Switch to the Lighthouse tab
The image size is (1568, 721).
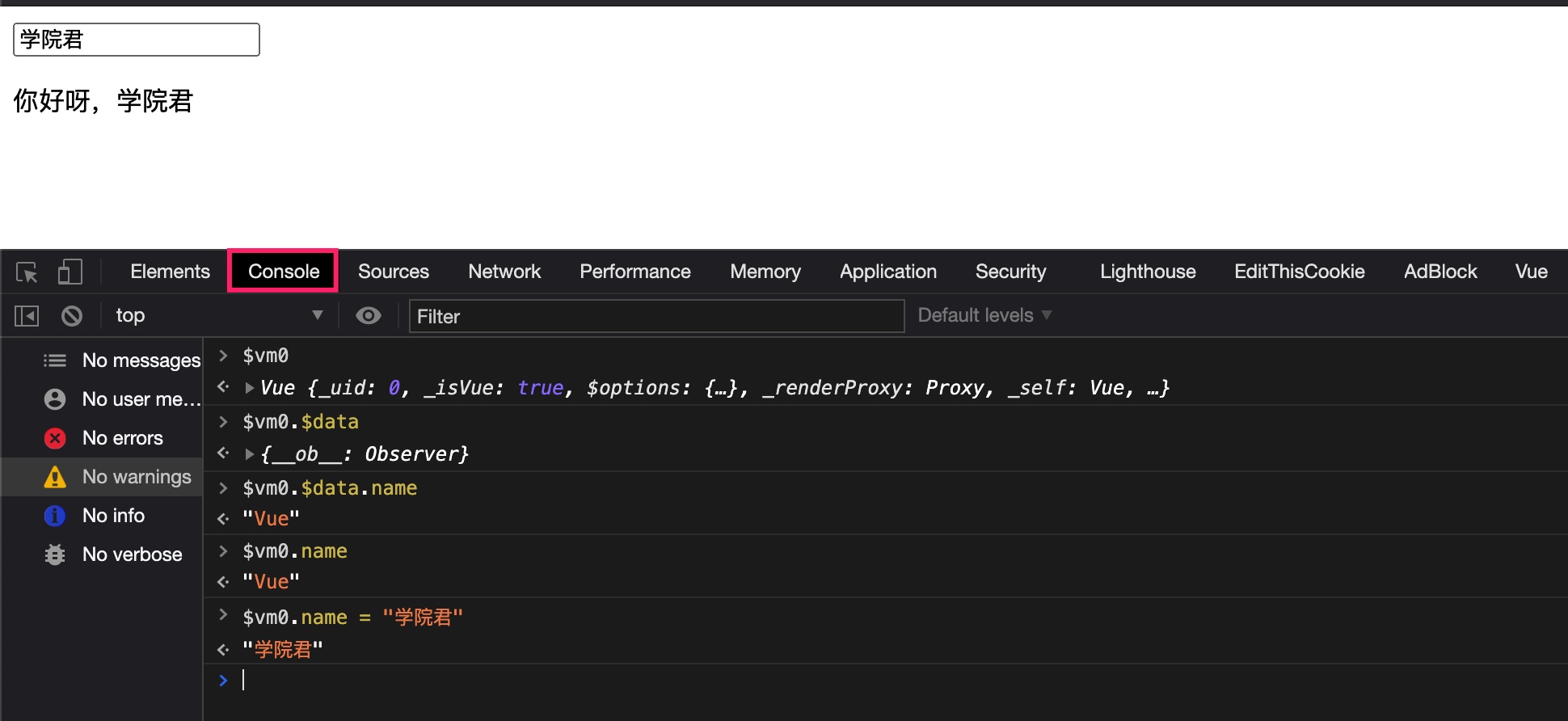[x=1148, y=272]
